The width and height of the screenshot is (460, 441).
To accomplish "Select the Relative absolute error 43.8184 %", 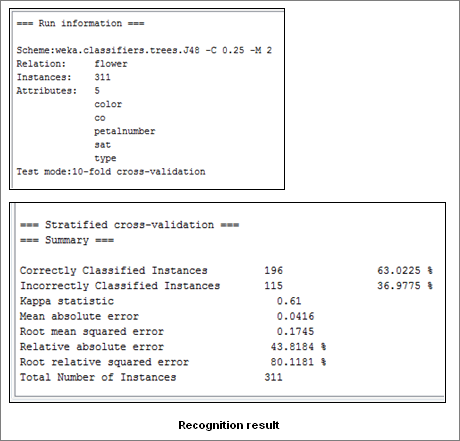I will click(x=298, y=347).
